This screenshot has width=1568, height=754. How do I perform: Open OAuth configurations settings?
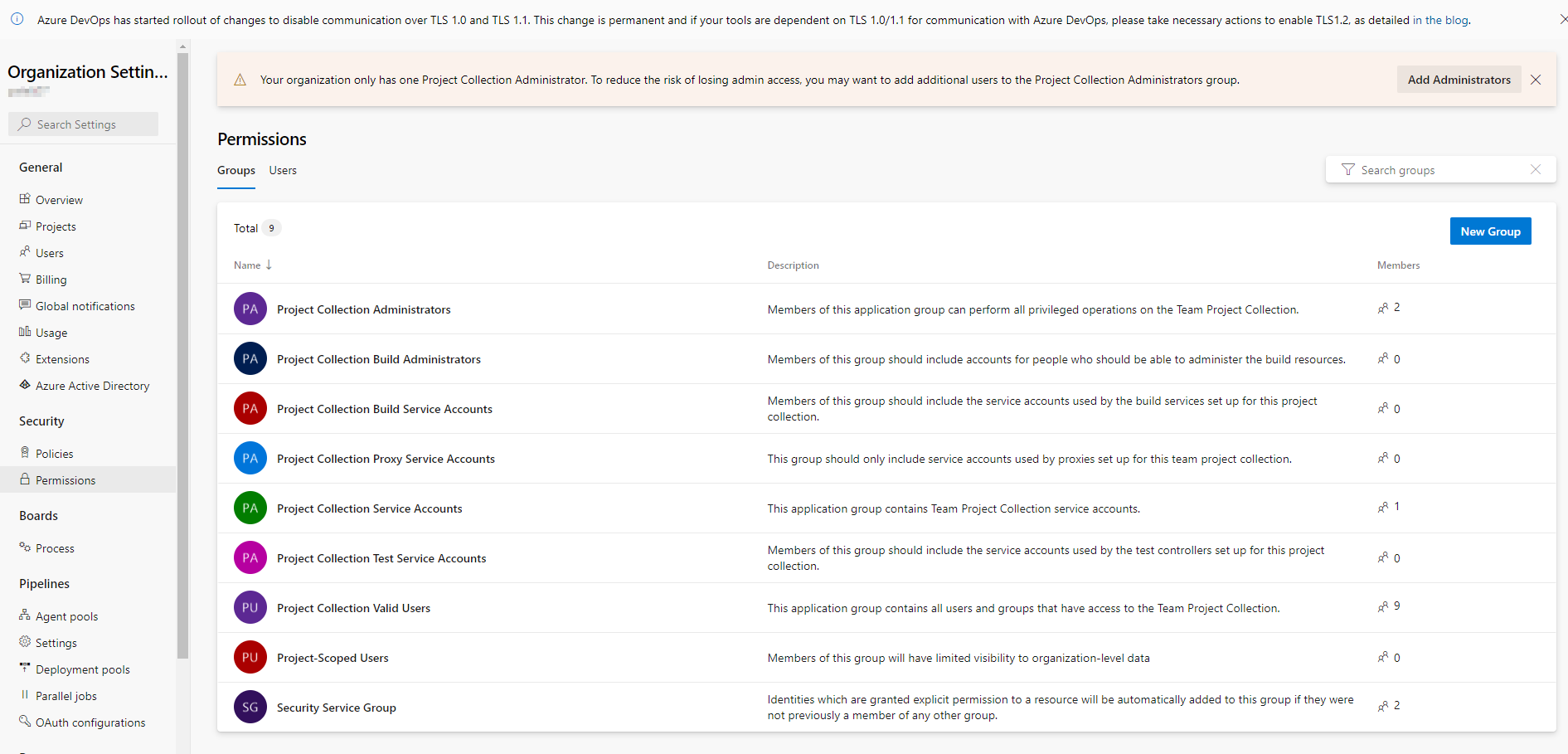[90, 722]
